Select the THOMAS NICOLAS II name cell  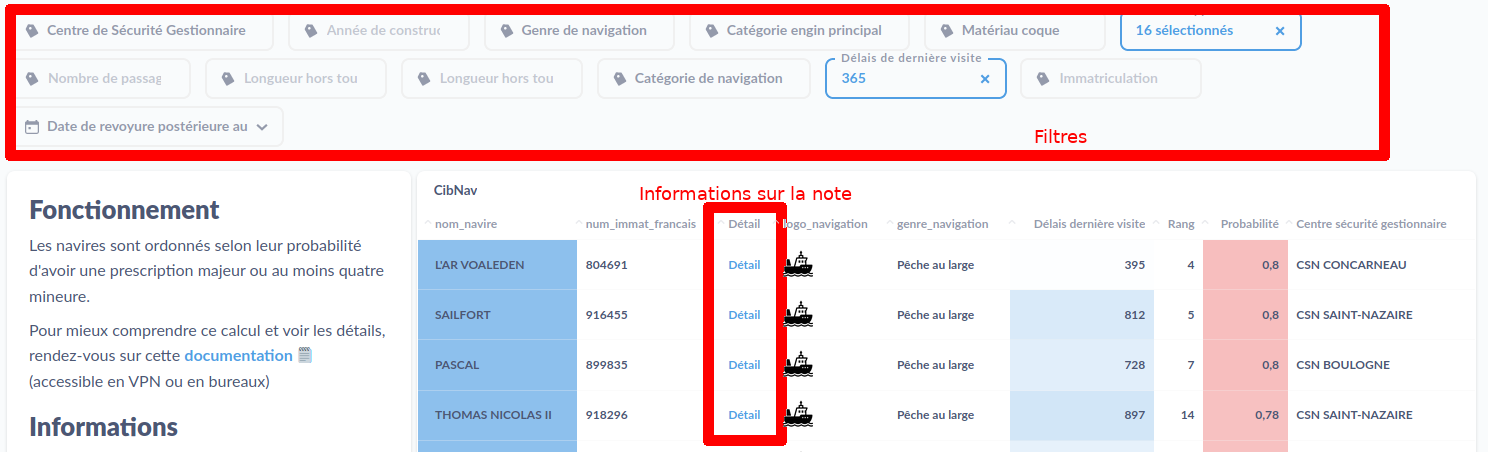click(497, 415)
